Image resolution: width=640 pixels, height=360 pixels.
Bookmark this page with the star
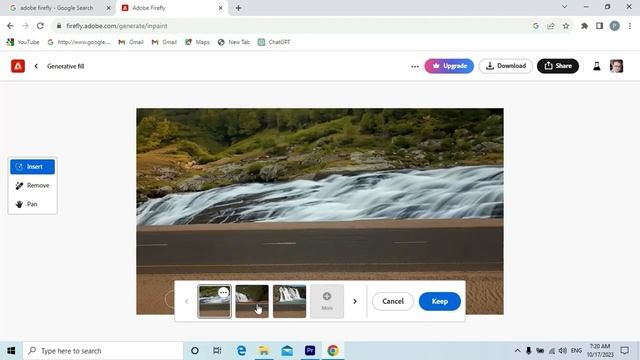(x=566, y=26)
